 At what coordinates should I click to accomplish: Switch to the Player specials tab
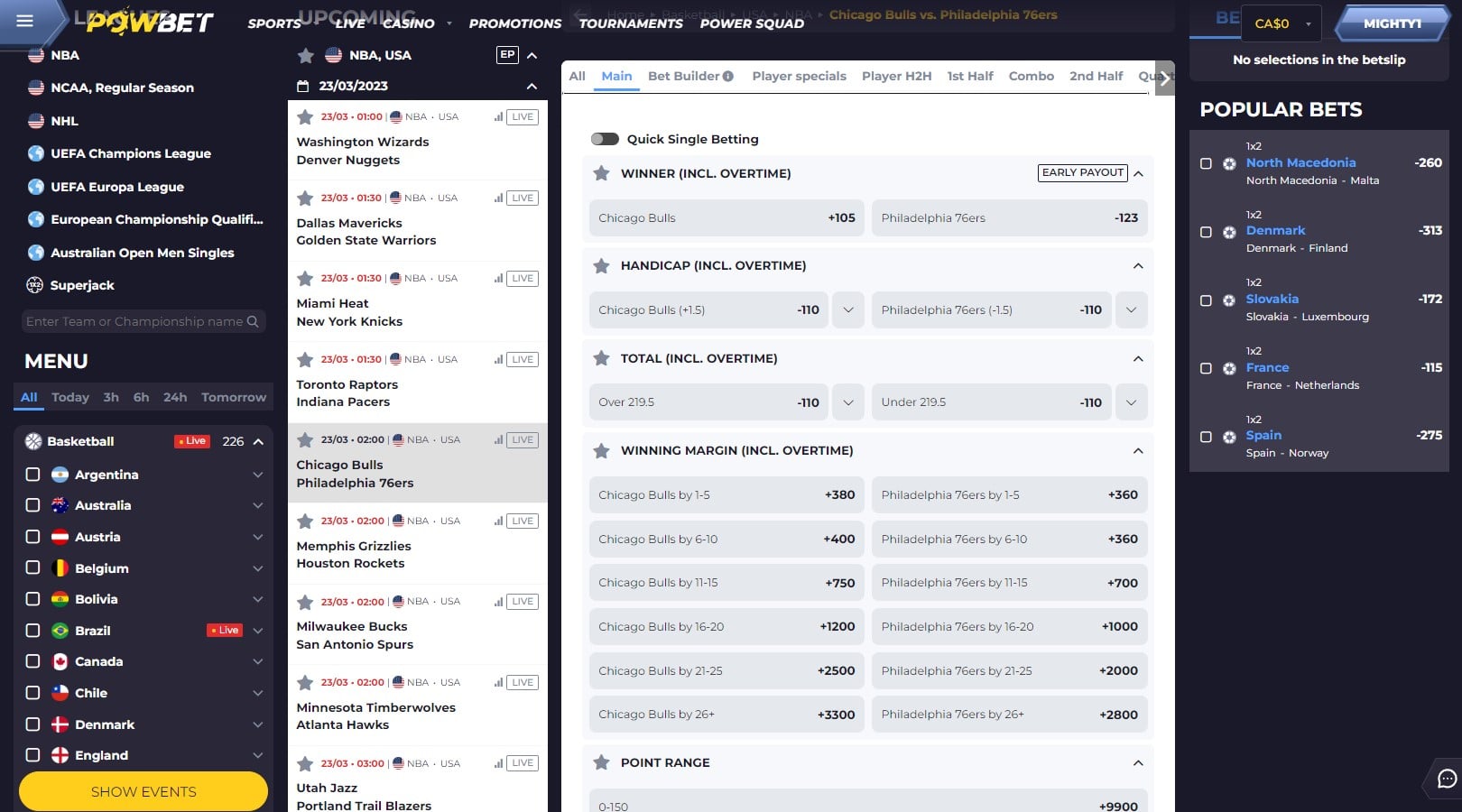pyautogui.click(x=799, y=77)
